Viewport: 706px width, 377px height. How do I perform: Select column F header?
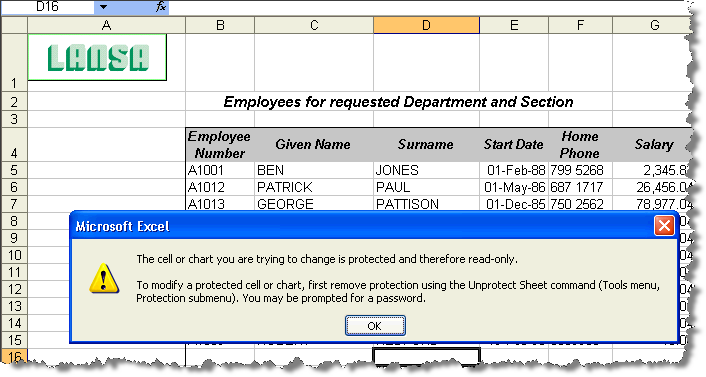580,25
